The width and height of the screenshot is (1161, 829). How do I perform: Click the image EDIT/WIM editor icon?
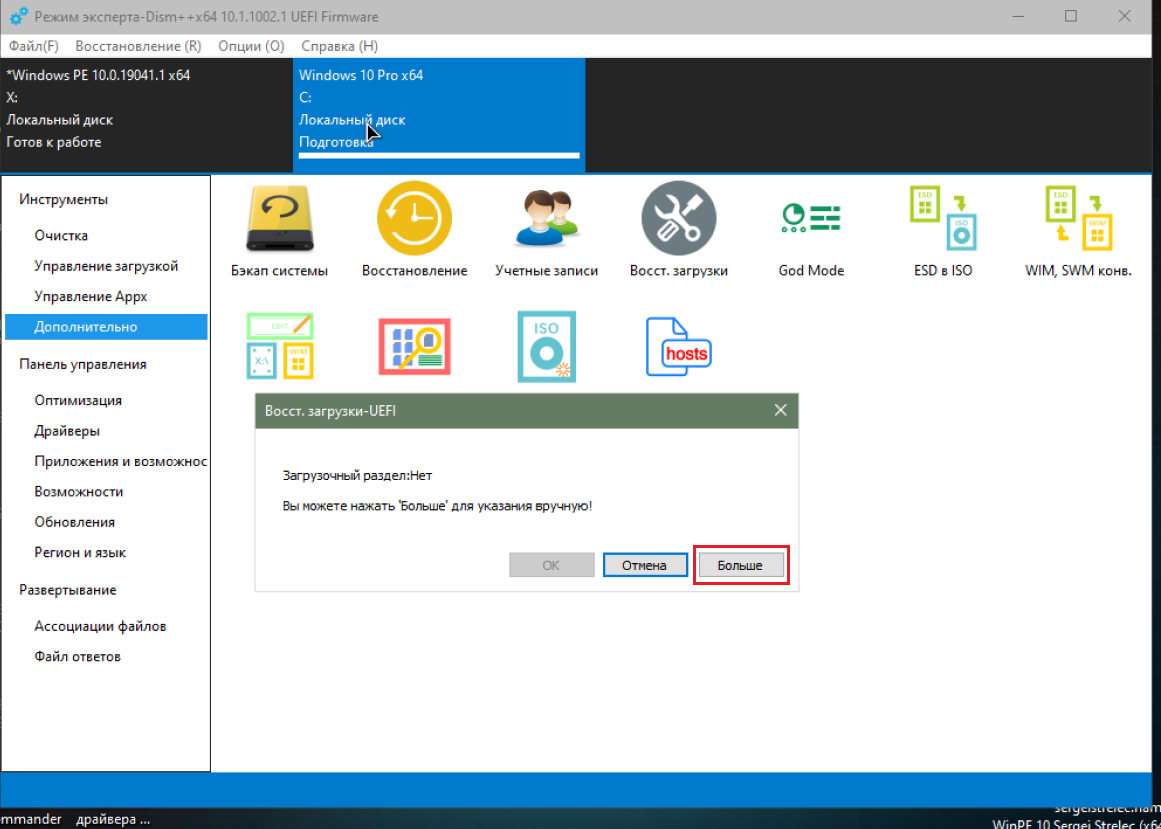point(279,346)
